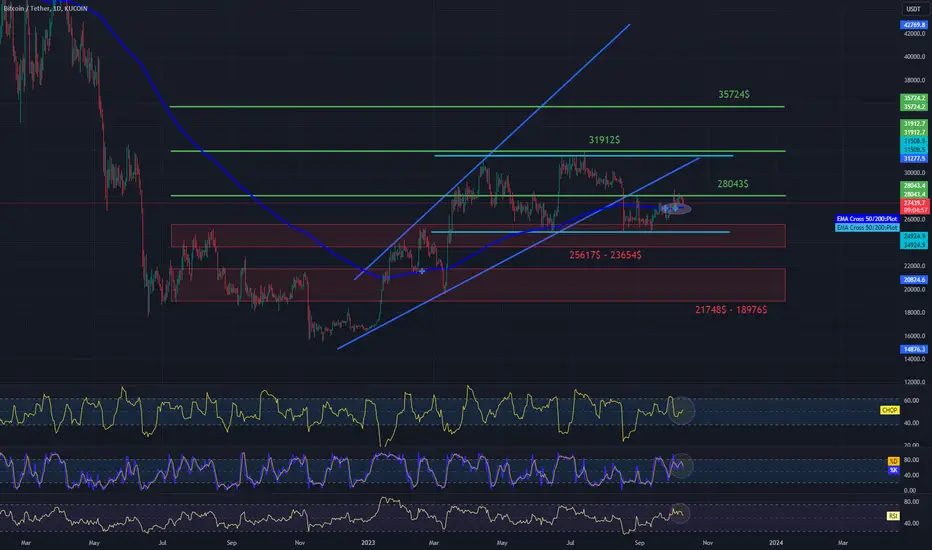Click the yellow CHOP indicator label
Viewport: 932px width, 550px height.
pos(889,410)
